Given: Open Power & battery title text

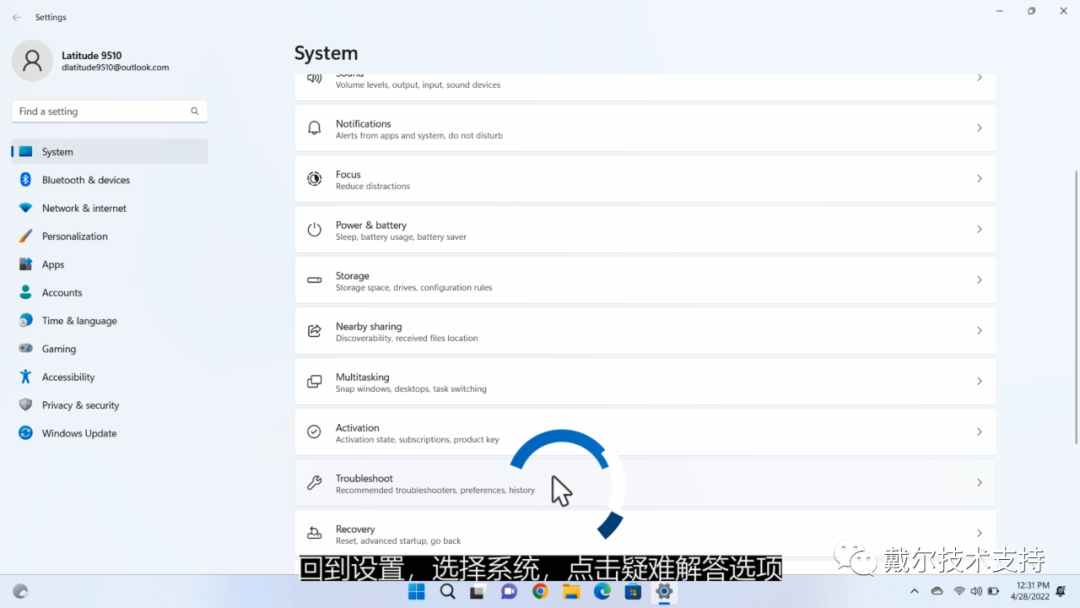Looking at the screenshot, I should 371,225.
